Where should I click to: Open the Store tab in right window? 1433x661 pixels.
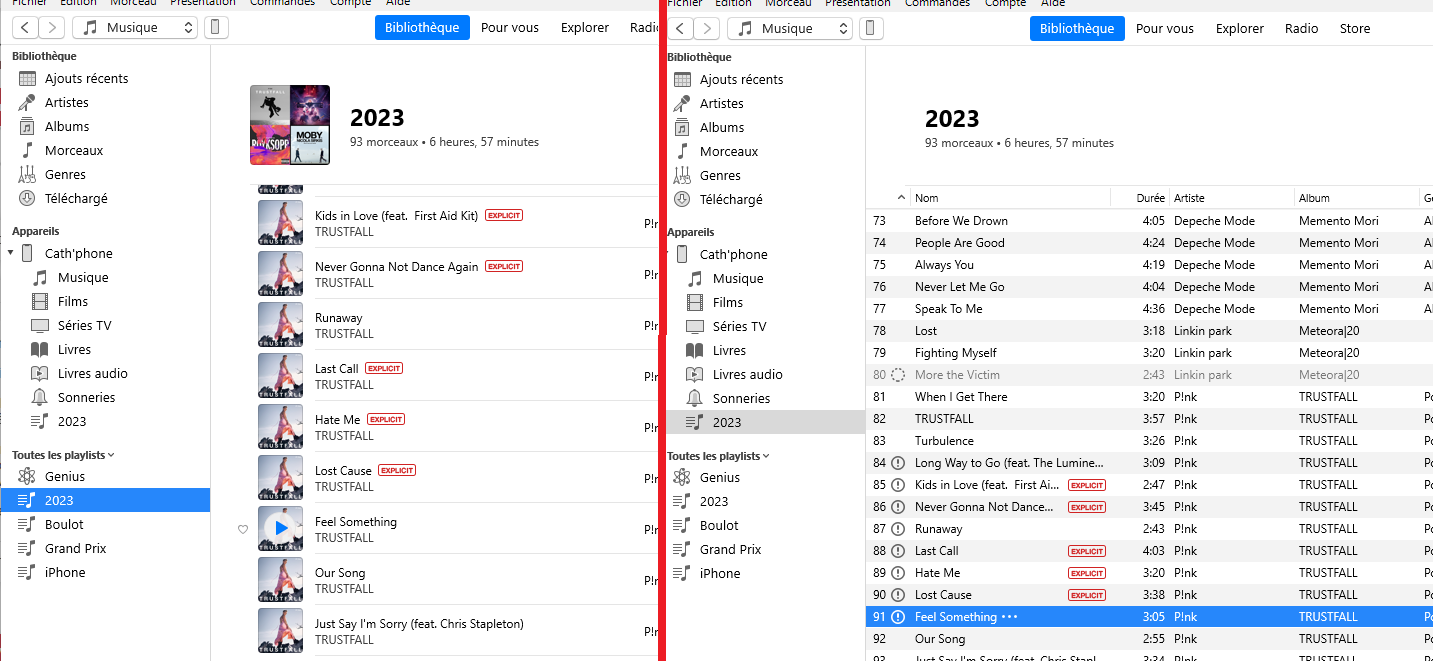click(1355, 29)
